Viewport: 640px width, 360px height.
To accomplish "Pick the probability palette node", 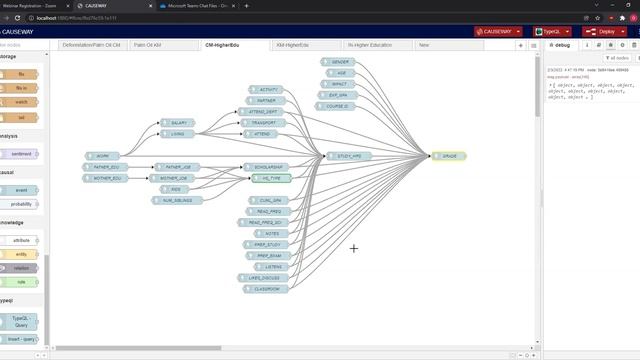I will click(19, 204).
